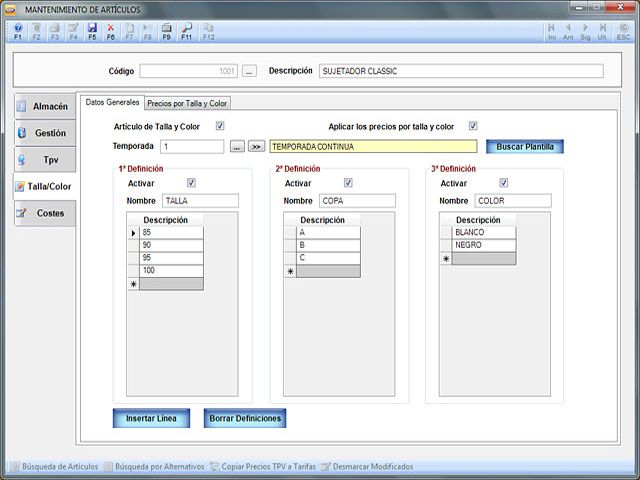Open the Tpv side section
Screen dimensions: 640x480
click(45, 160)
